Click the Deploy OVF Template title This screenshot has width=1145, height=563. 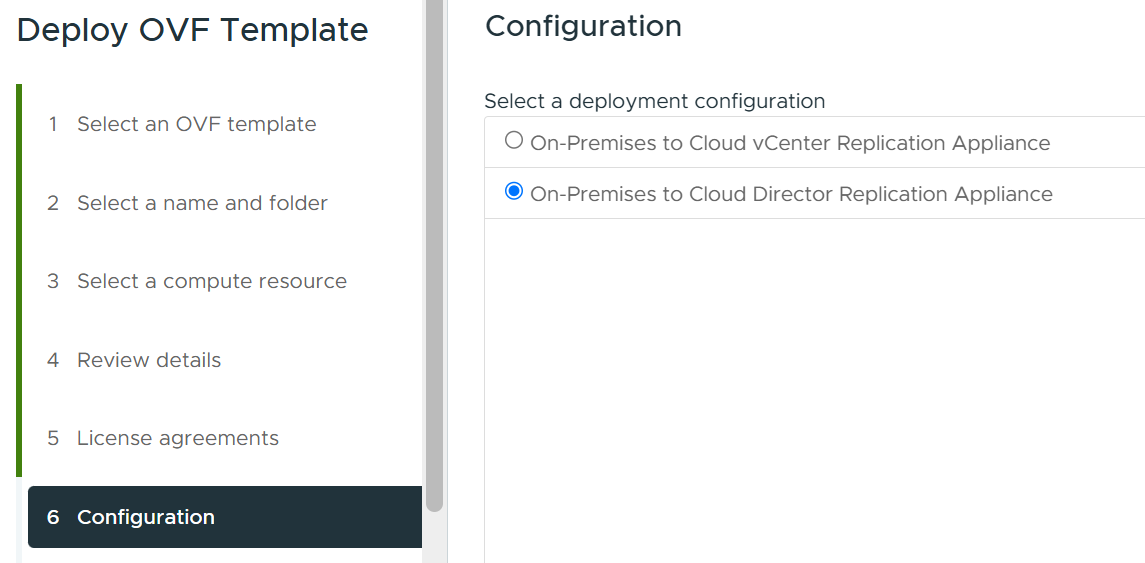192,31
